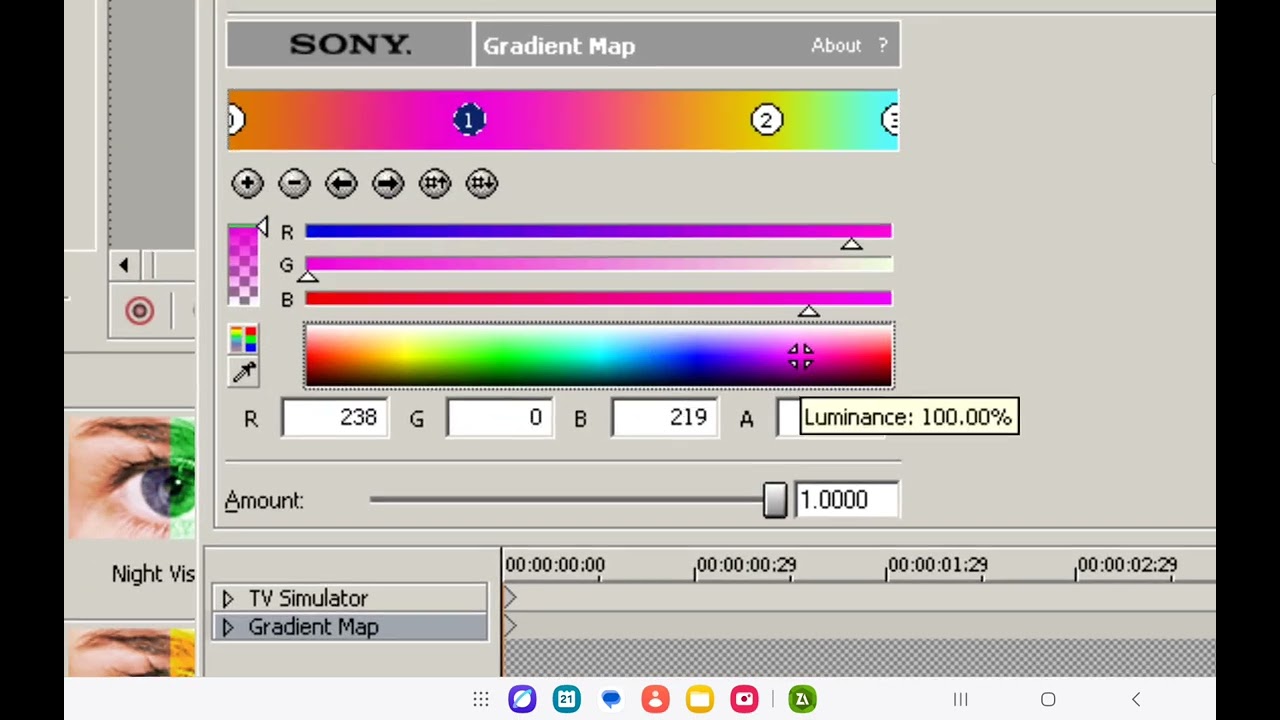The height and width of the screenshot is (720, 1280).
Task: Click the move-point-up hash-arrow icon
Action: (x=435, y=183)
